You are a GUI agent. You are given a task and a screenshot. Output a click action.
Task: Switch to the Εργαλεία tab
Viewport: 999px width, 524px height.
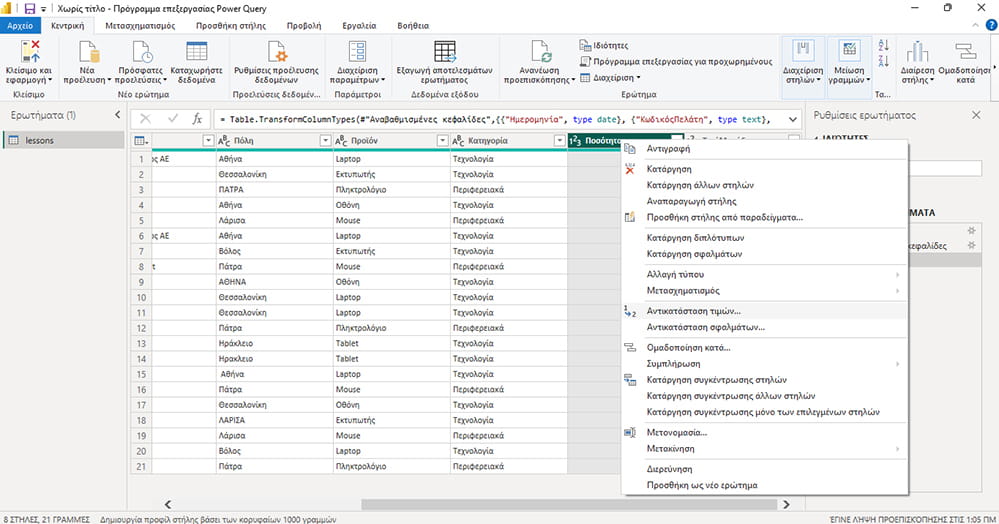359,25
